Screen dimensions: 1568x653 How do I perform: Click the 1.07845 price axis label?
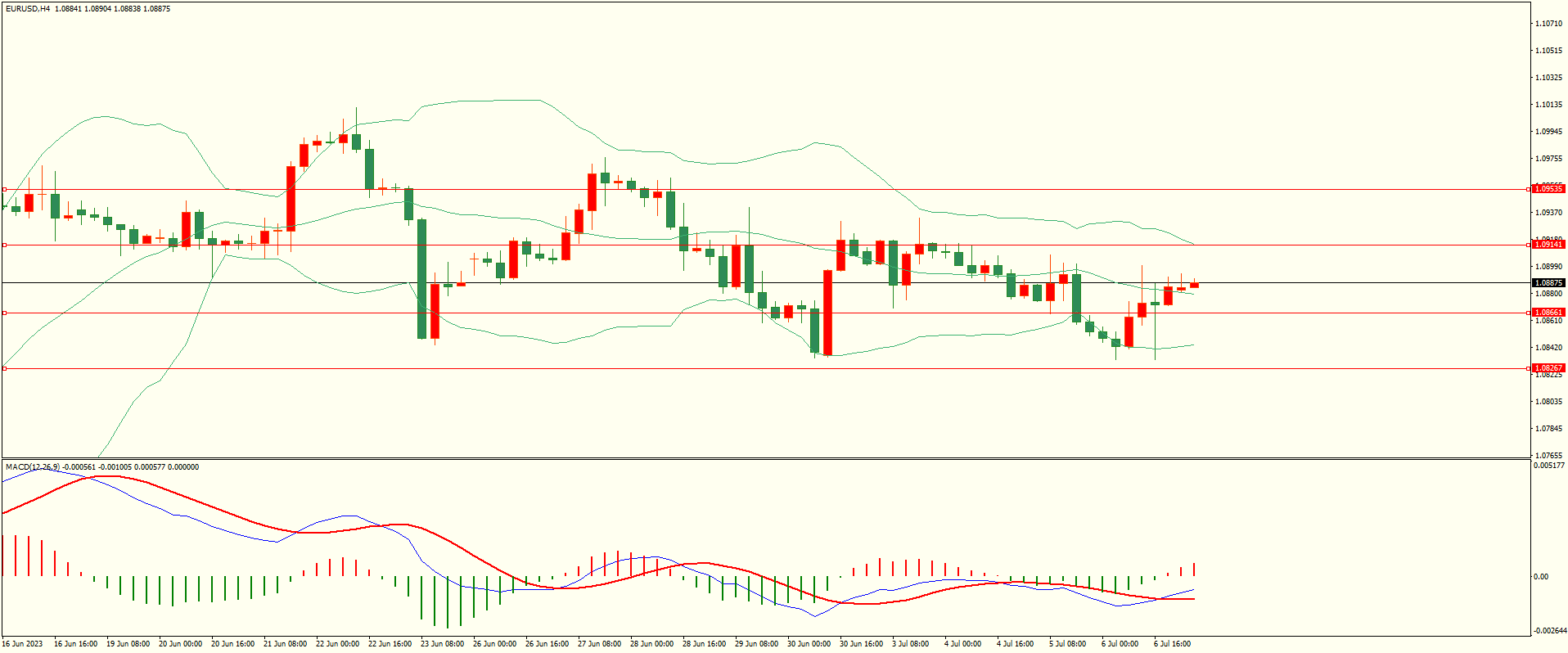coord(1548,429)
